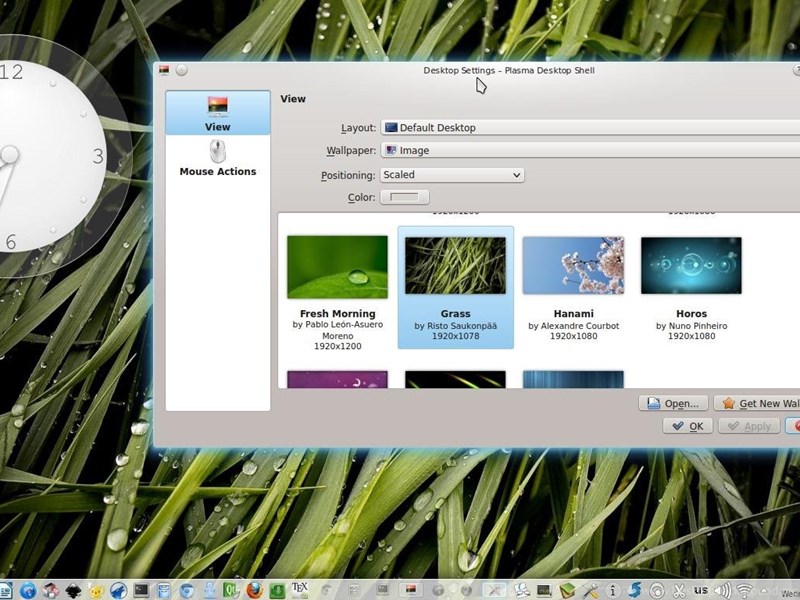
Task: Open the file cabinet manager icon
Action: (x=164, y=590)
